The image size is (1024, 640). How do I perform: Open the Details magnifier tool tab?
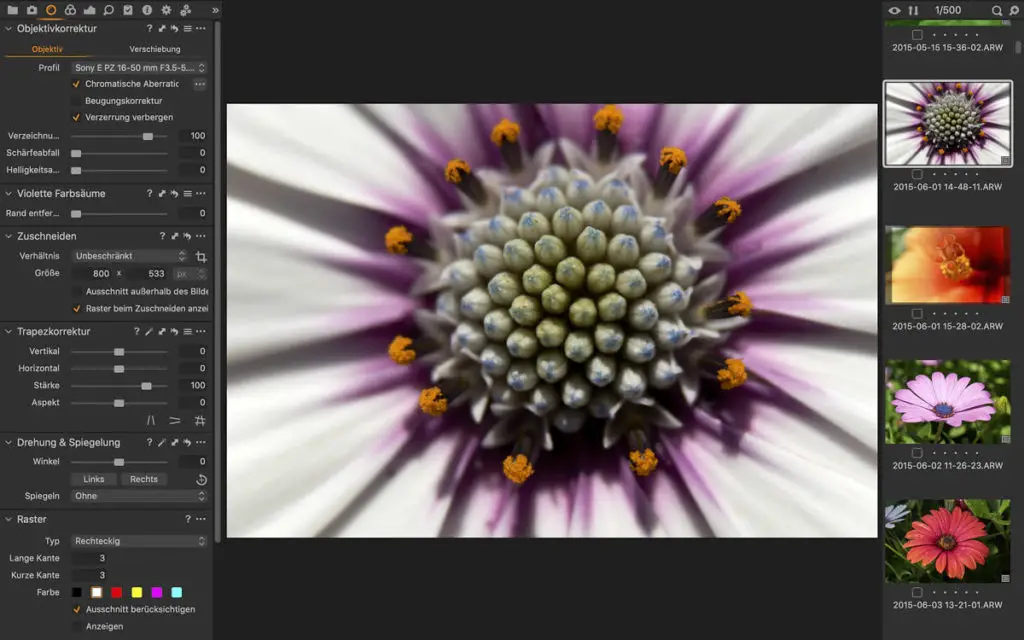[108, 10]
